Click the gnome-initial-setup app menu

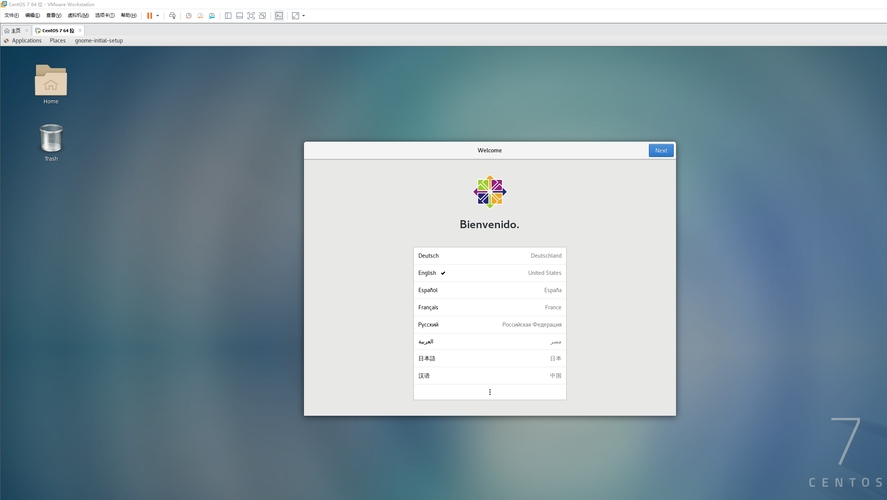coord(98,41)
